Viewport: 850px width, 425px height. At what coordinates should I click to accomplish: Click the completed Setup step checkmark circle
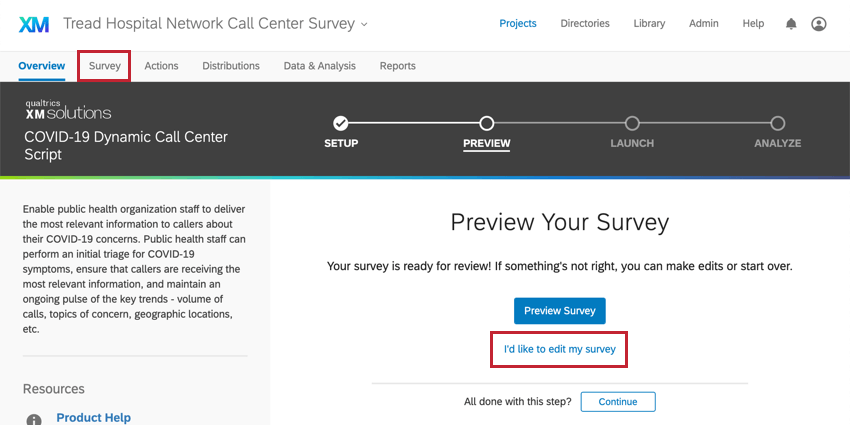pos(340,124)
